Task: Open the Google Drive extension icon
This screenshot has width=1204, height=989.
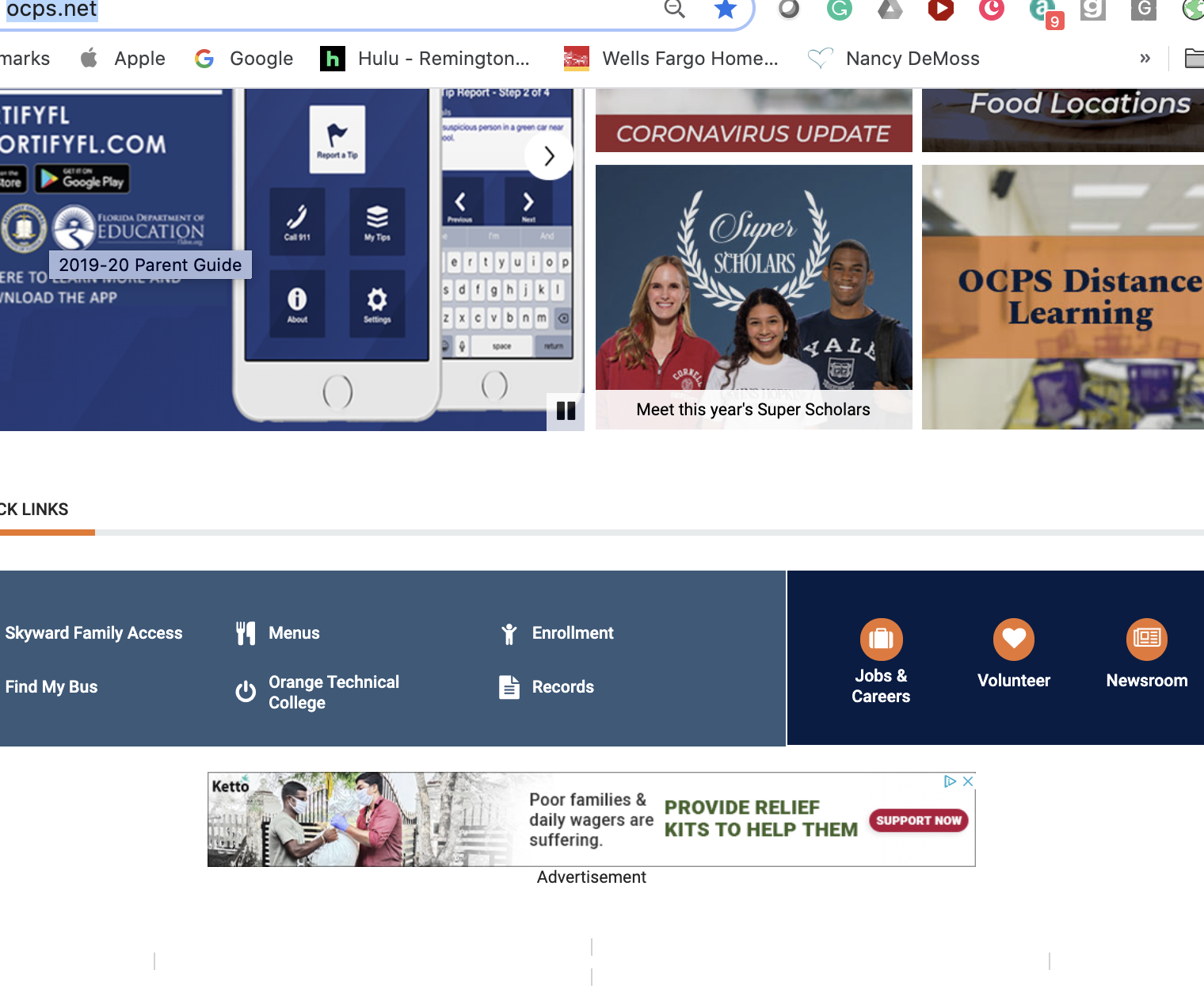Action: pos(890,9)
